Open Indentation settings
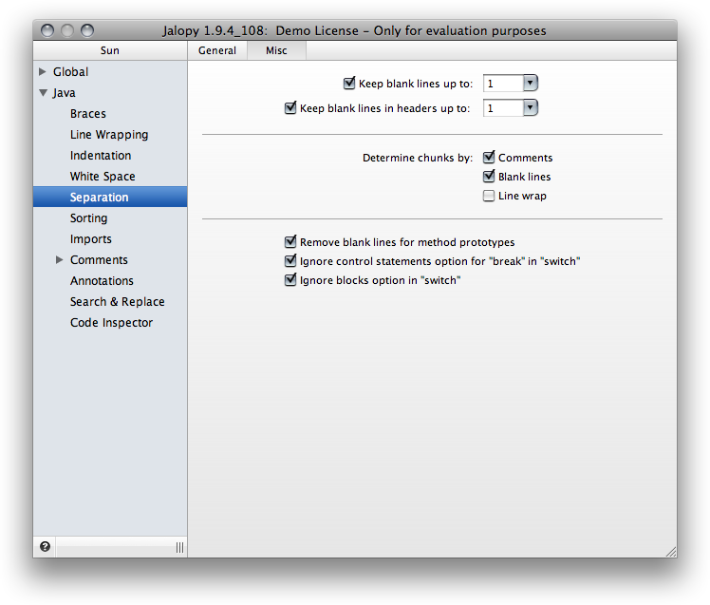The height and width of the screenshot is (605, 710). click(x=101, y=155)
